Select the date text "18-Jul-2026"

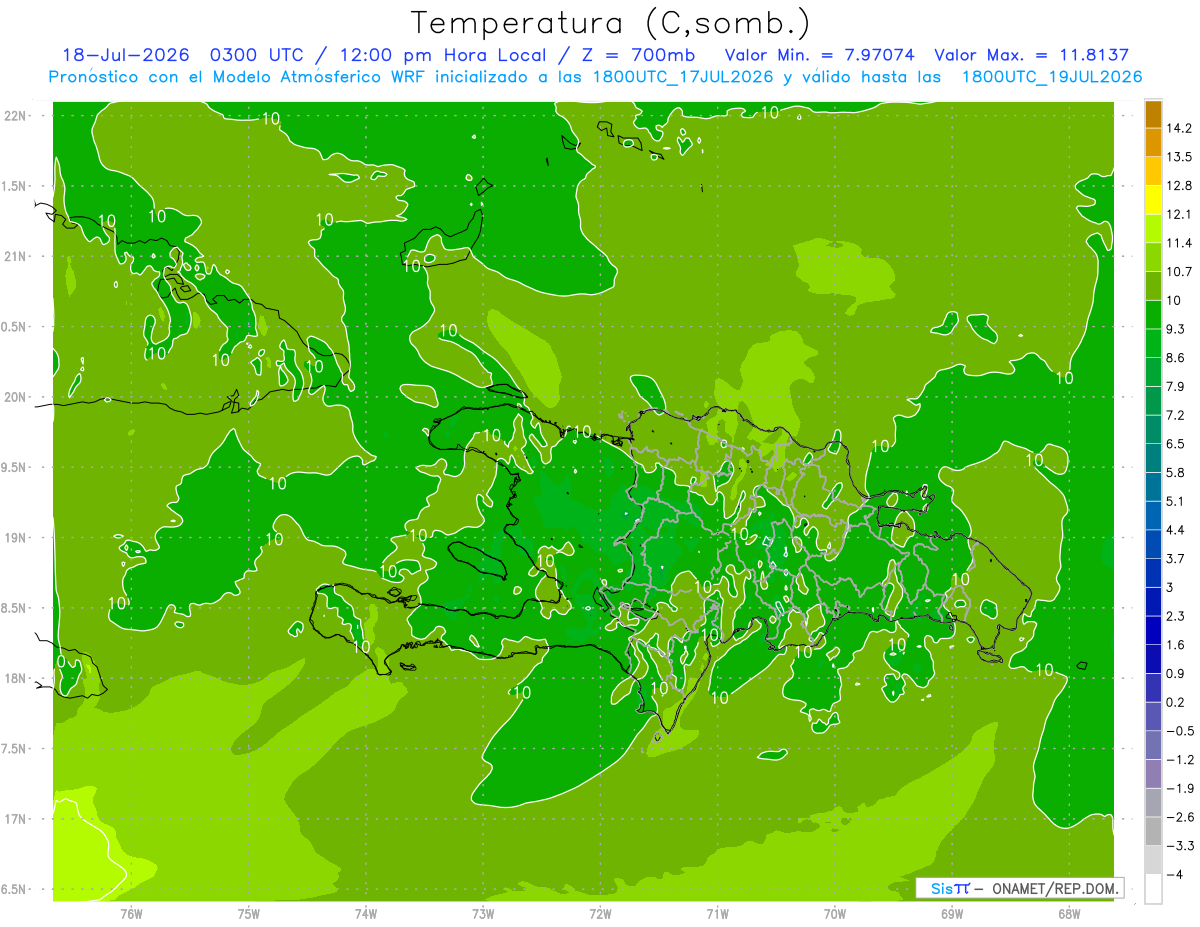(x=125, y=55)
